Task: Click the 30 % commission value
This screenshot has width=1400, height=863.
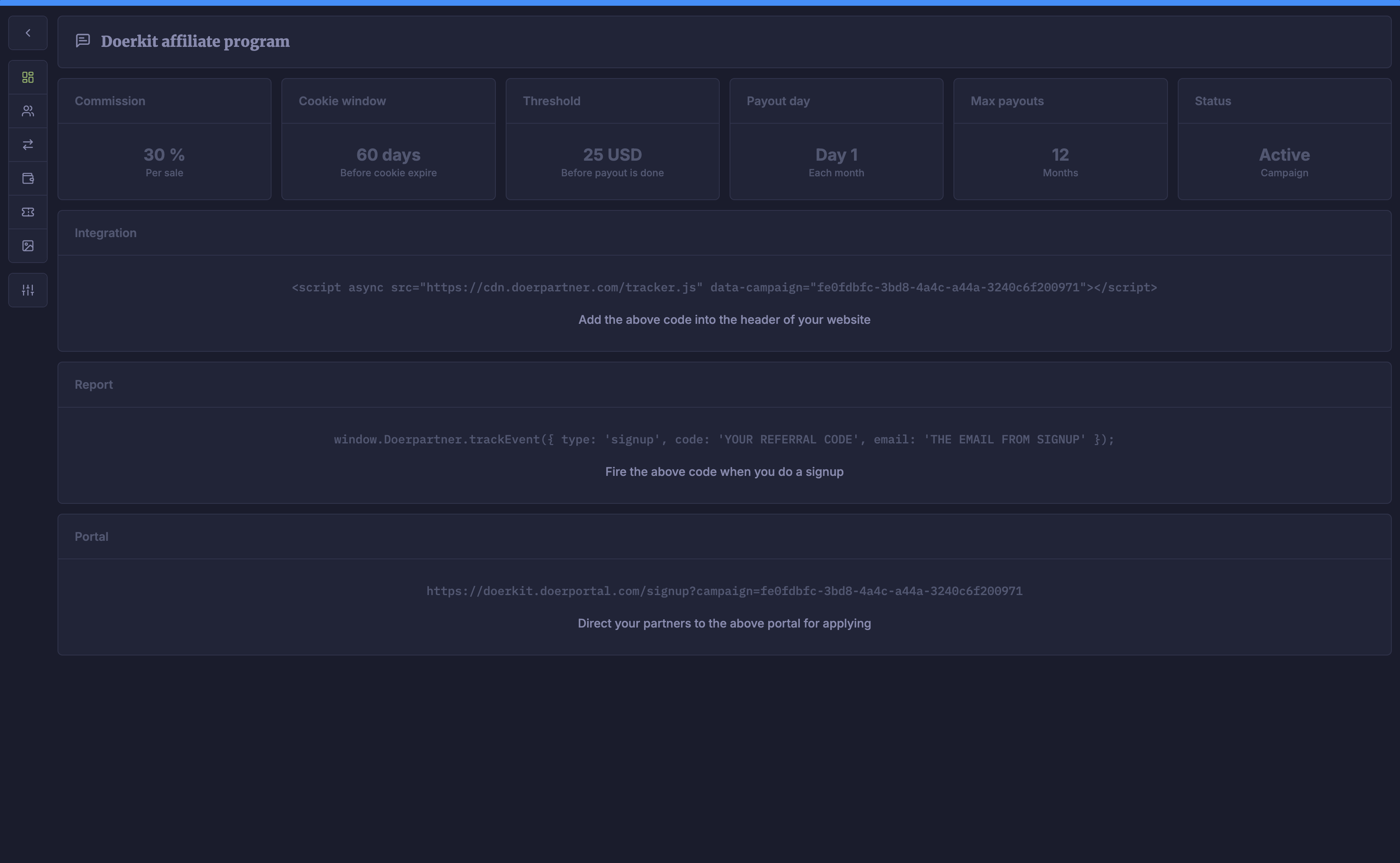Action: point(164,155)
